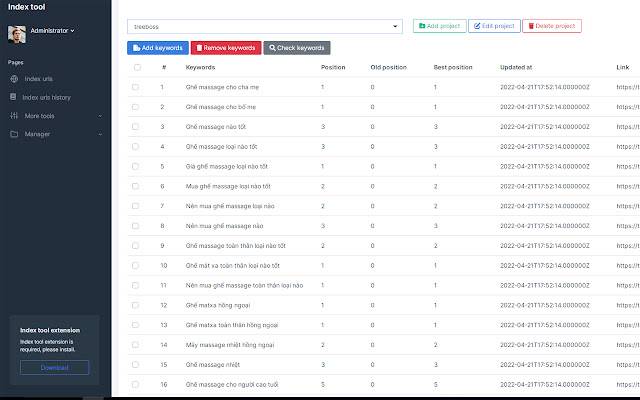Click the globe icon beside Index urls
The width and height of the screenshot is (640, 400).
tap(14, 79)
